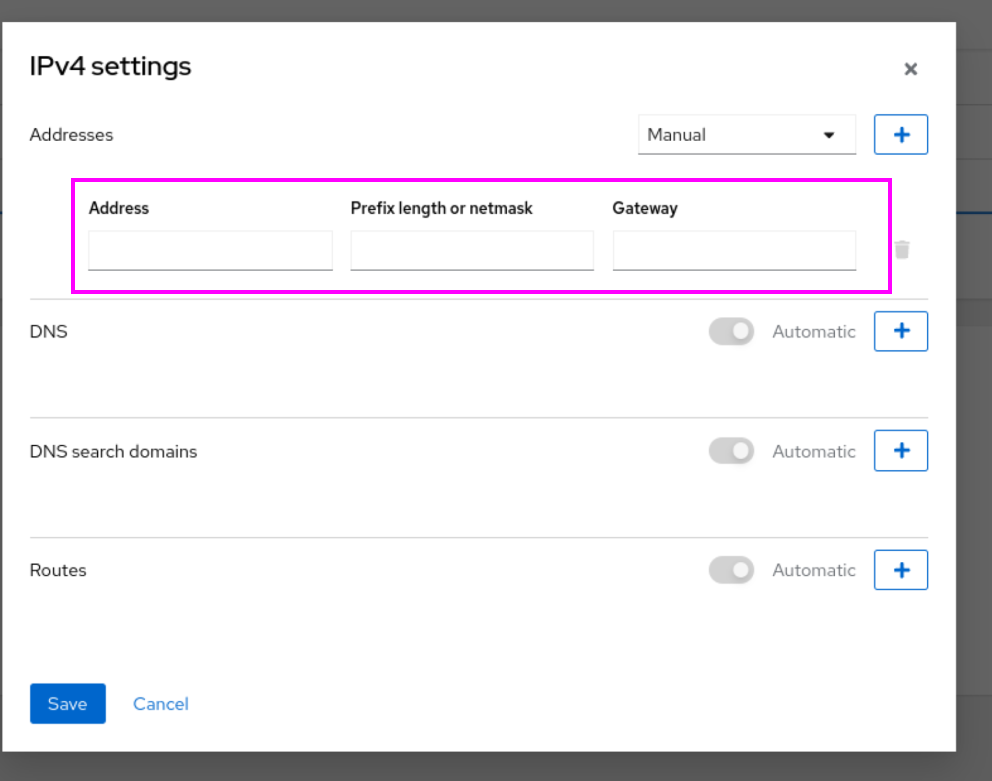This screenshot has height=781, width=992.
Task: Focus the Prefix length or netmask field
Action: pyautogui.click(x=472, y=251)
